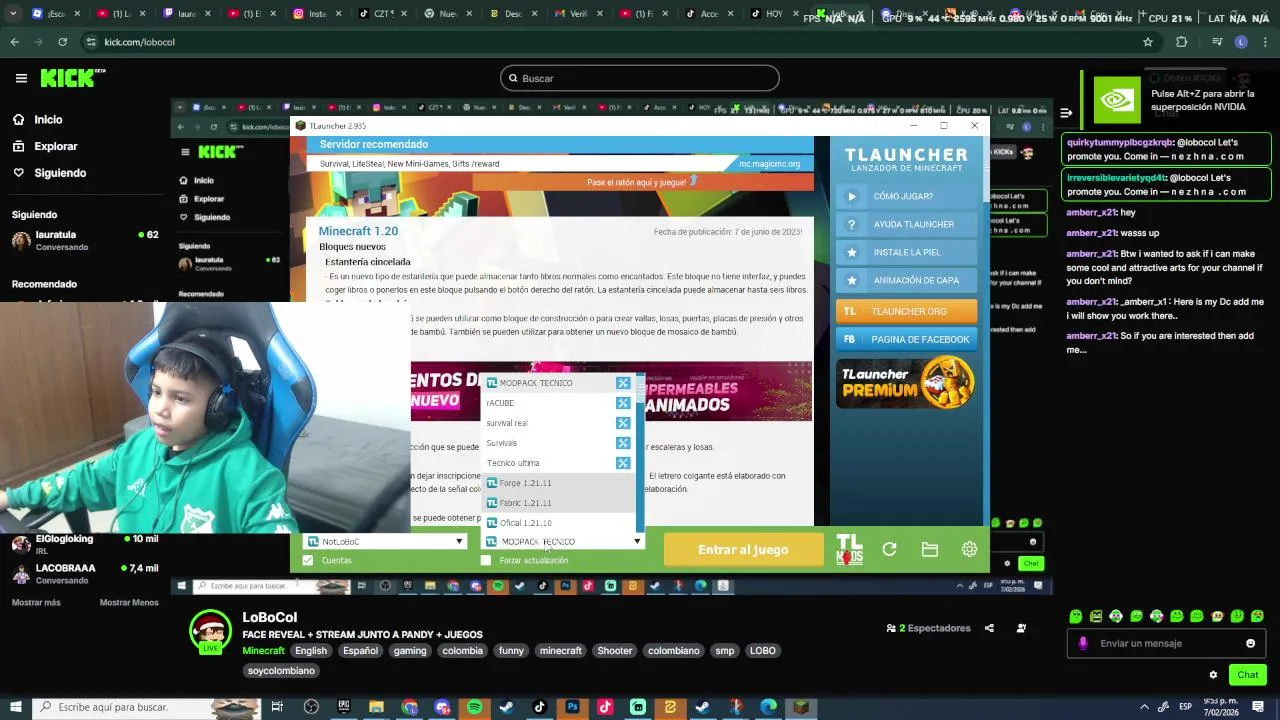The height and width of the screenshot is (720, 1280).
Task: Open mc.magicmc.org server link
Action: click(769, 164)
